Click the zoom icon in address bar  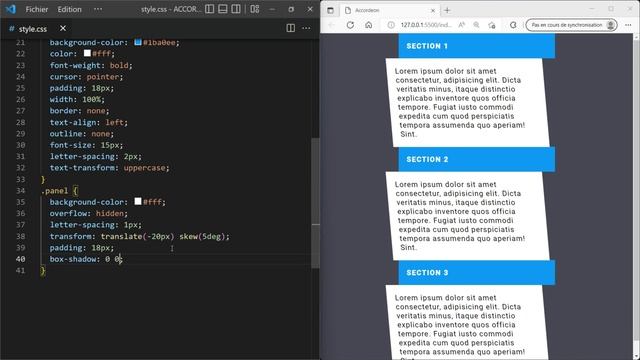click(476, 25)
